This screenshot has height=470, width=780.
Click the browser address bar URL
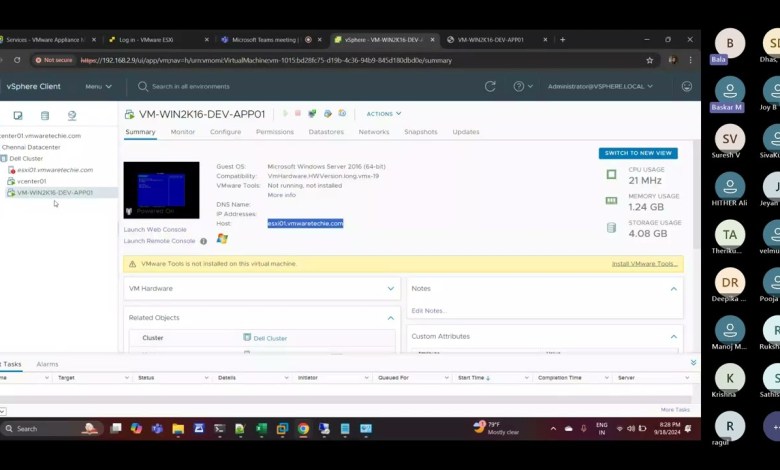pyautogui.click(x=266, y=60)
